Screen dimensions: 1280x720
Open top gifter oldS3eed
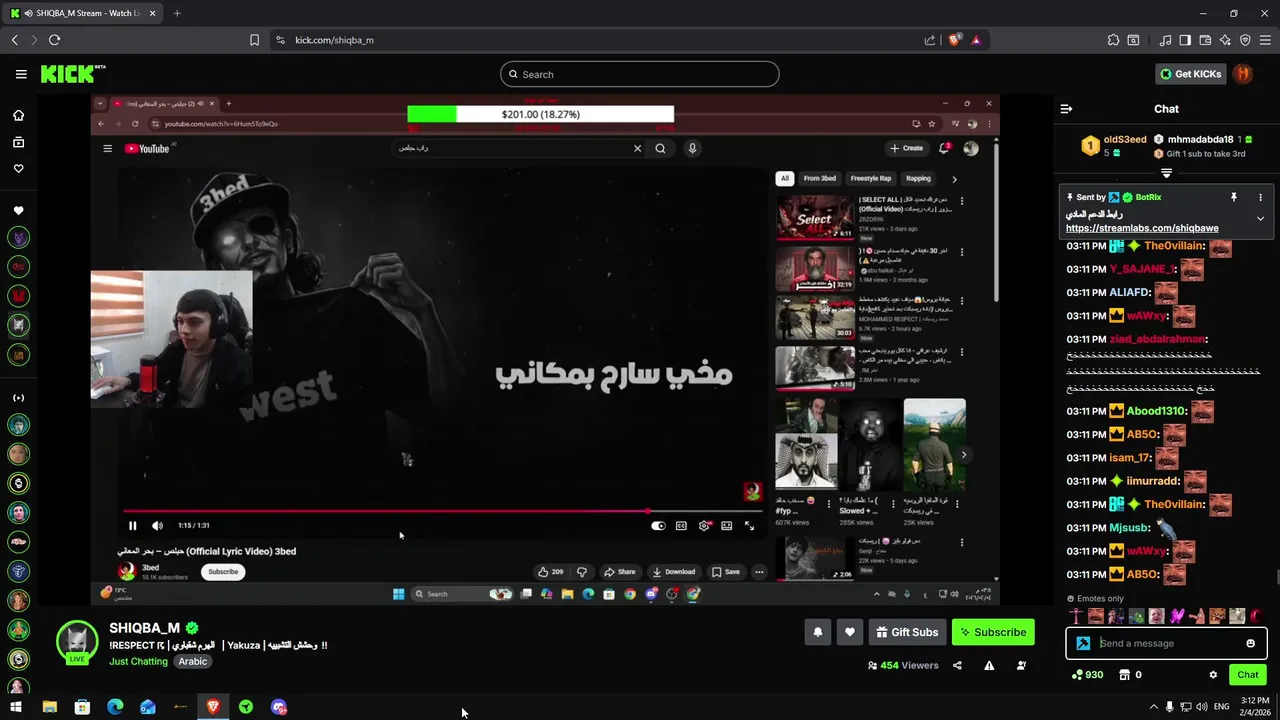[x=1125, y=140]
